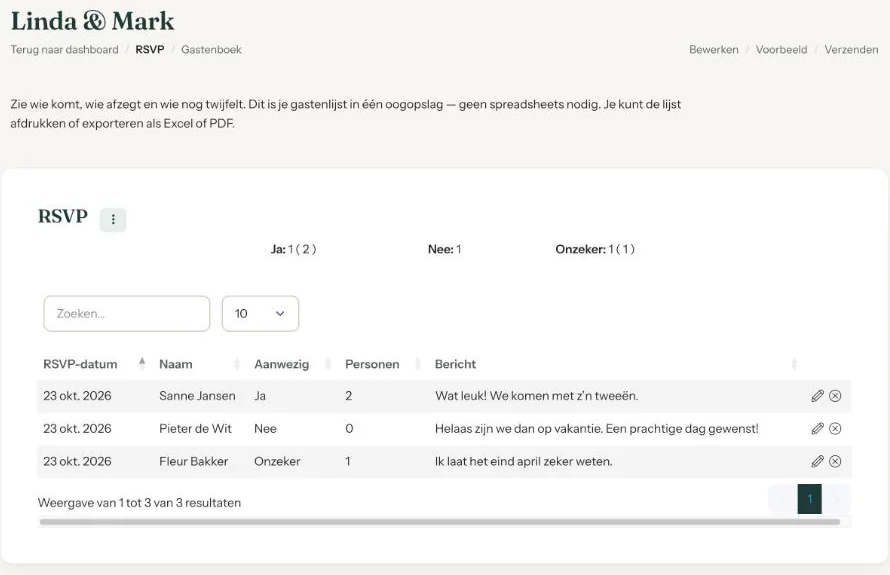This screenshot has height=575, width=890.
Task: Sort by Personen column arrows
Action: pyautogui.click(x=418, y=364)
